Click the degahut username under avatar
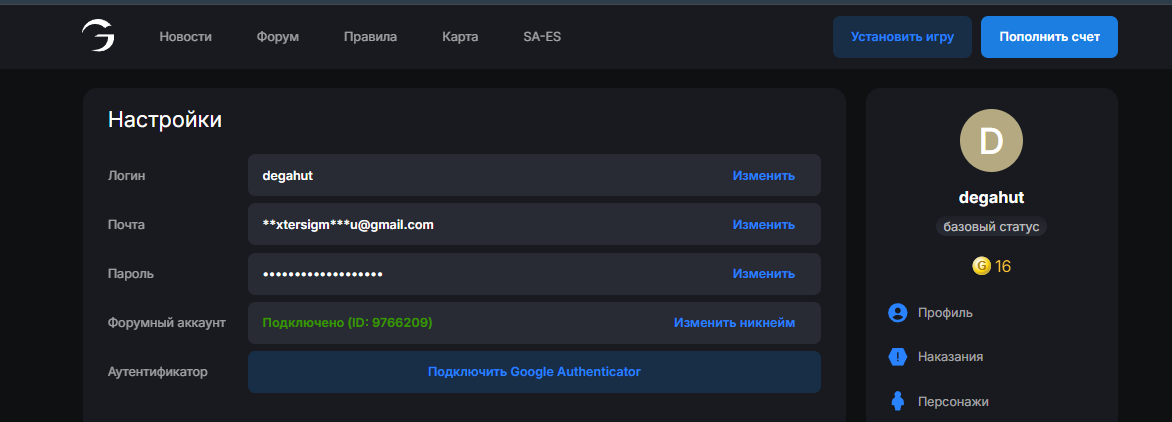Image resolution: width=1172 pixels, height=422 pixels. tap(991, 198)
